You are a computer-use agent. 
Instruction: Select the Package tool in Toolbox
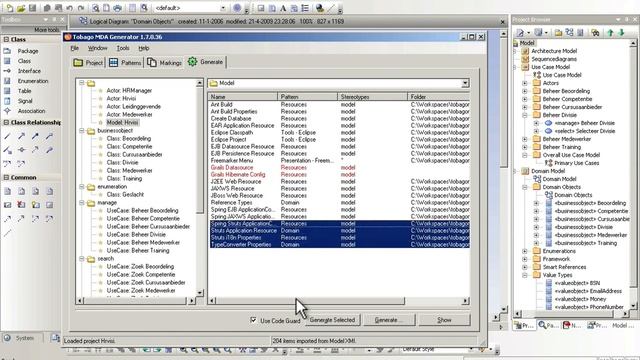pos(28,51)
